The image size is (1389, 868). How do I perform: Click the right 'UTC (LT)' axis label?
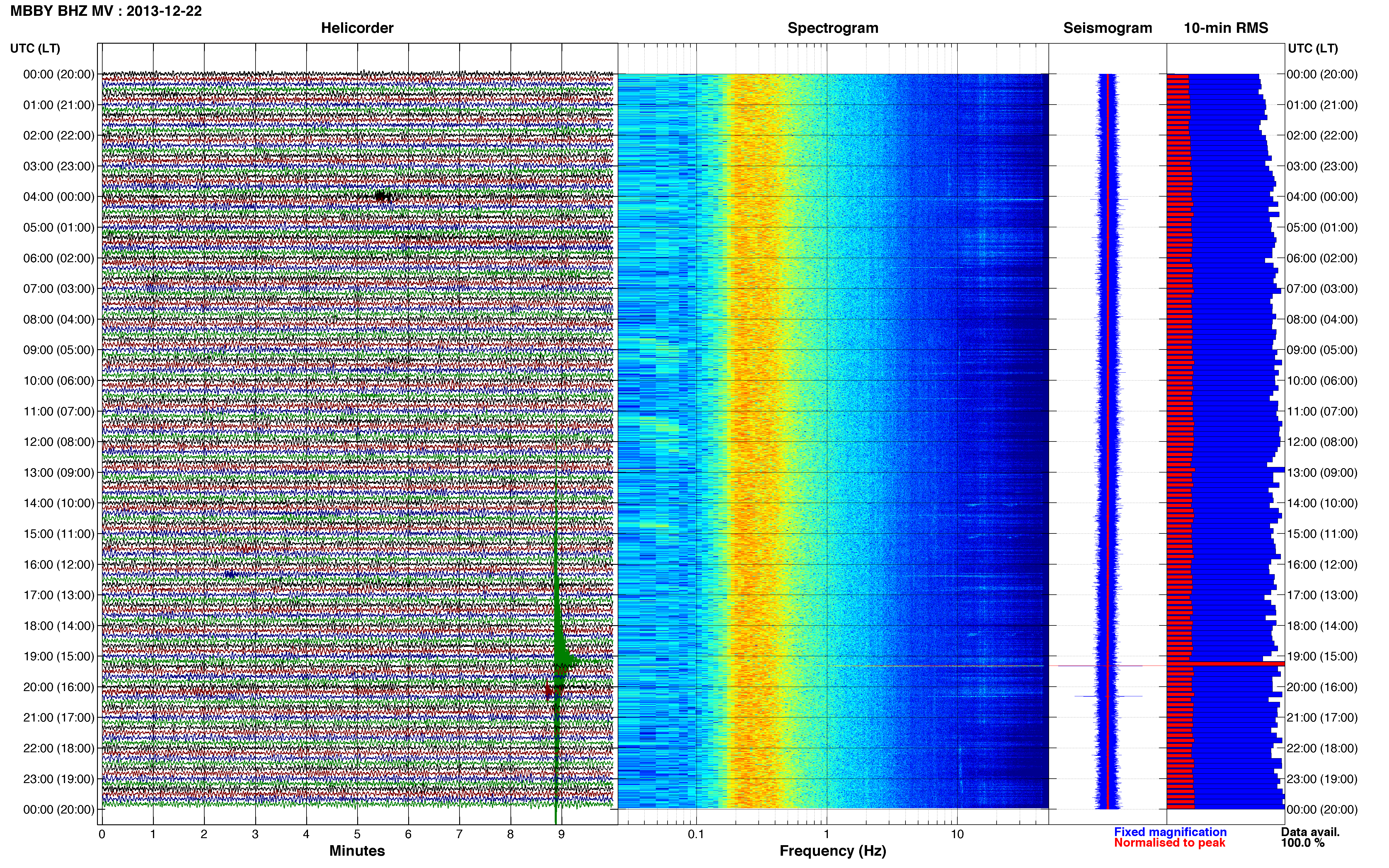(1313, 48)
